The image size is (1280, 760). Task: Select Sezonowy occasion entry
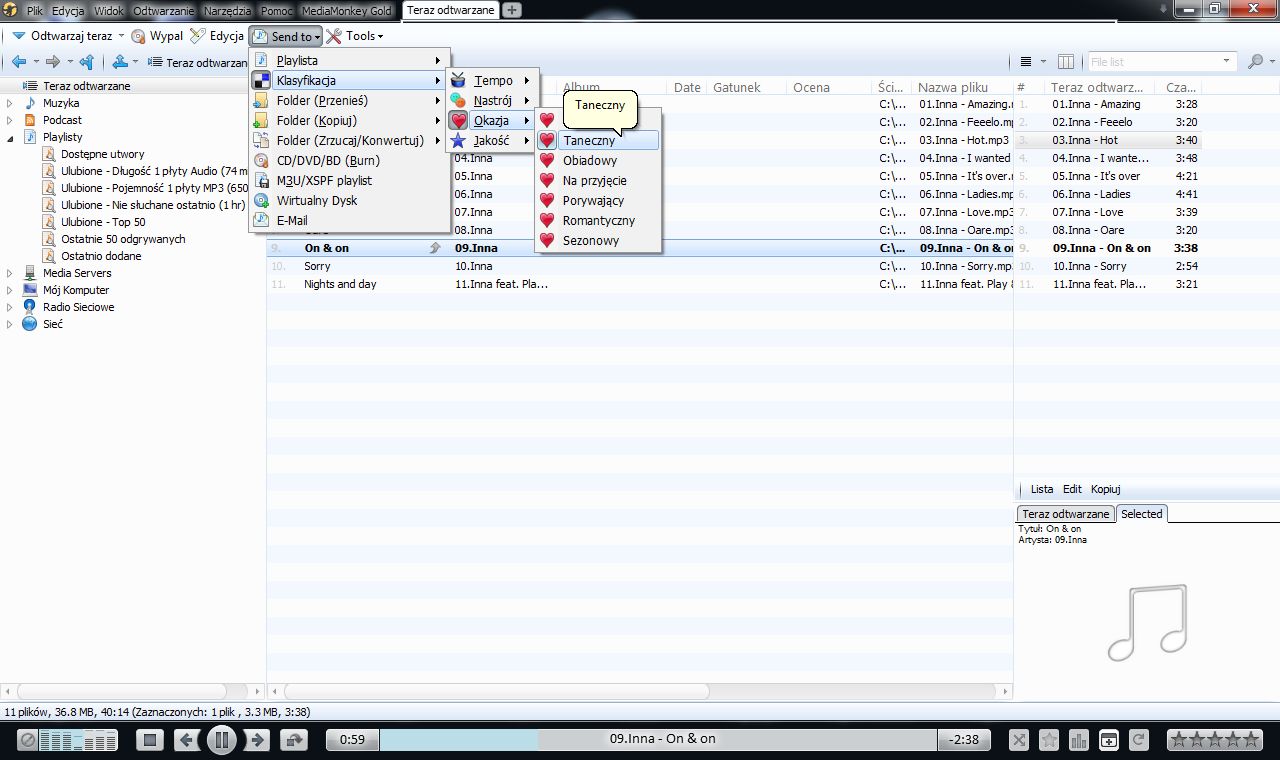click(x=597, y=241)
